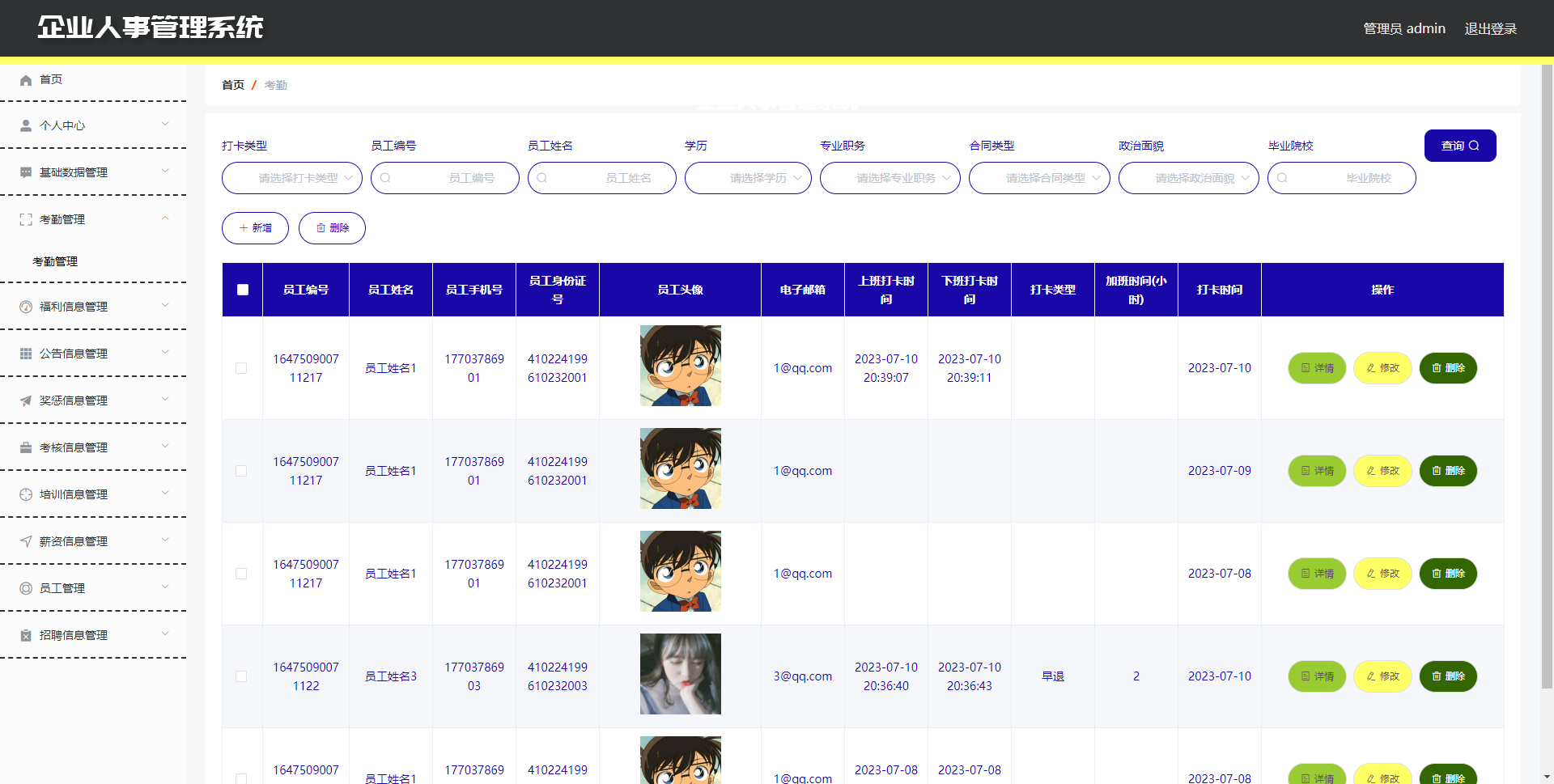Viewport: 1554px width, 784px height.
Task: Focus the 员工编号 search input
Action: click(x=445, y=178)
